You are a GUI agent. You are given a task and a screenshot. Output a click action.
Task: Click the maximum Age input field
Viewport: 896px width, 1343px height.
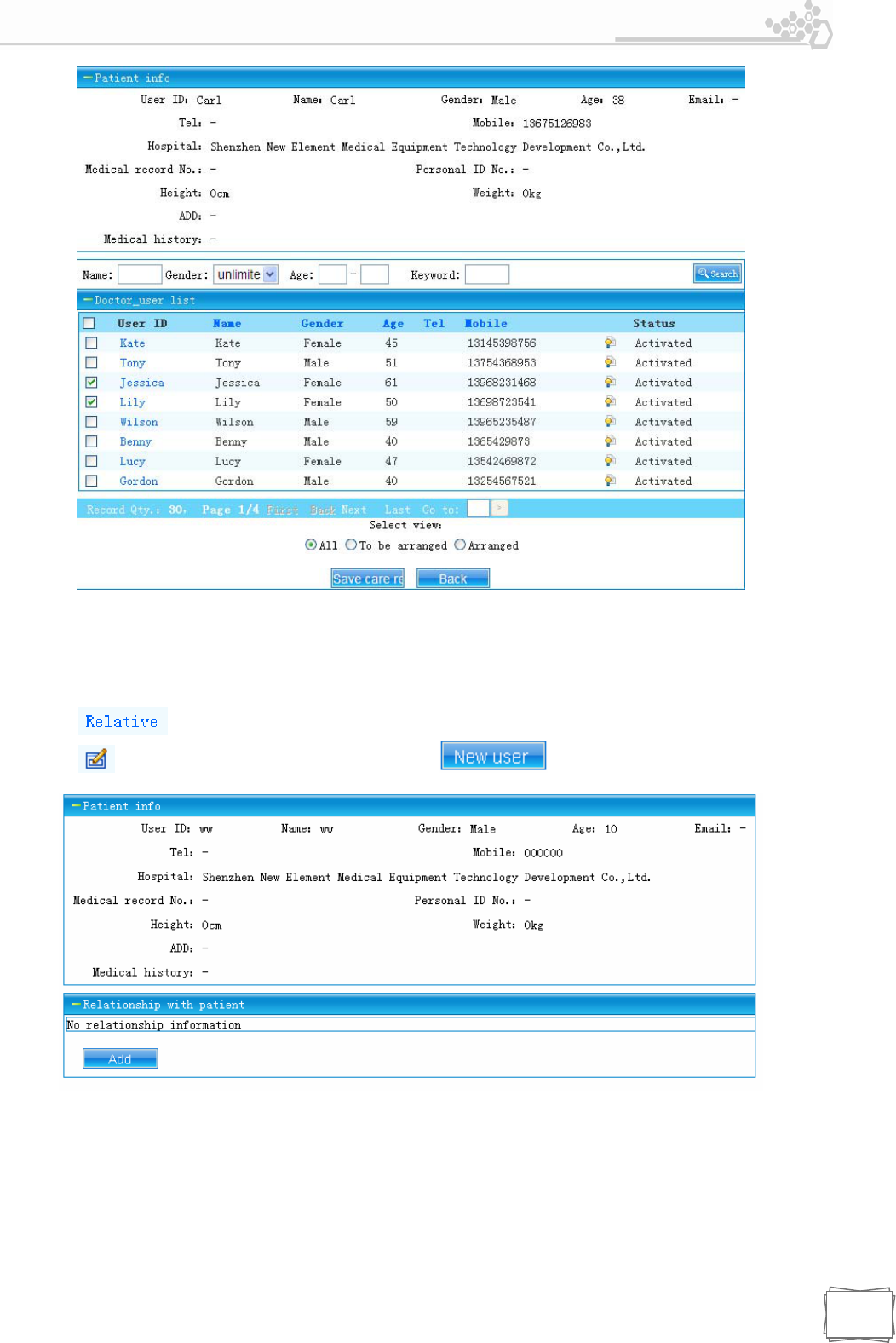click(375, 274)
